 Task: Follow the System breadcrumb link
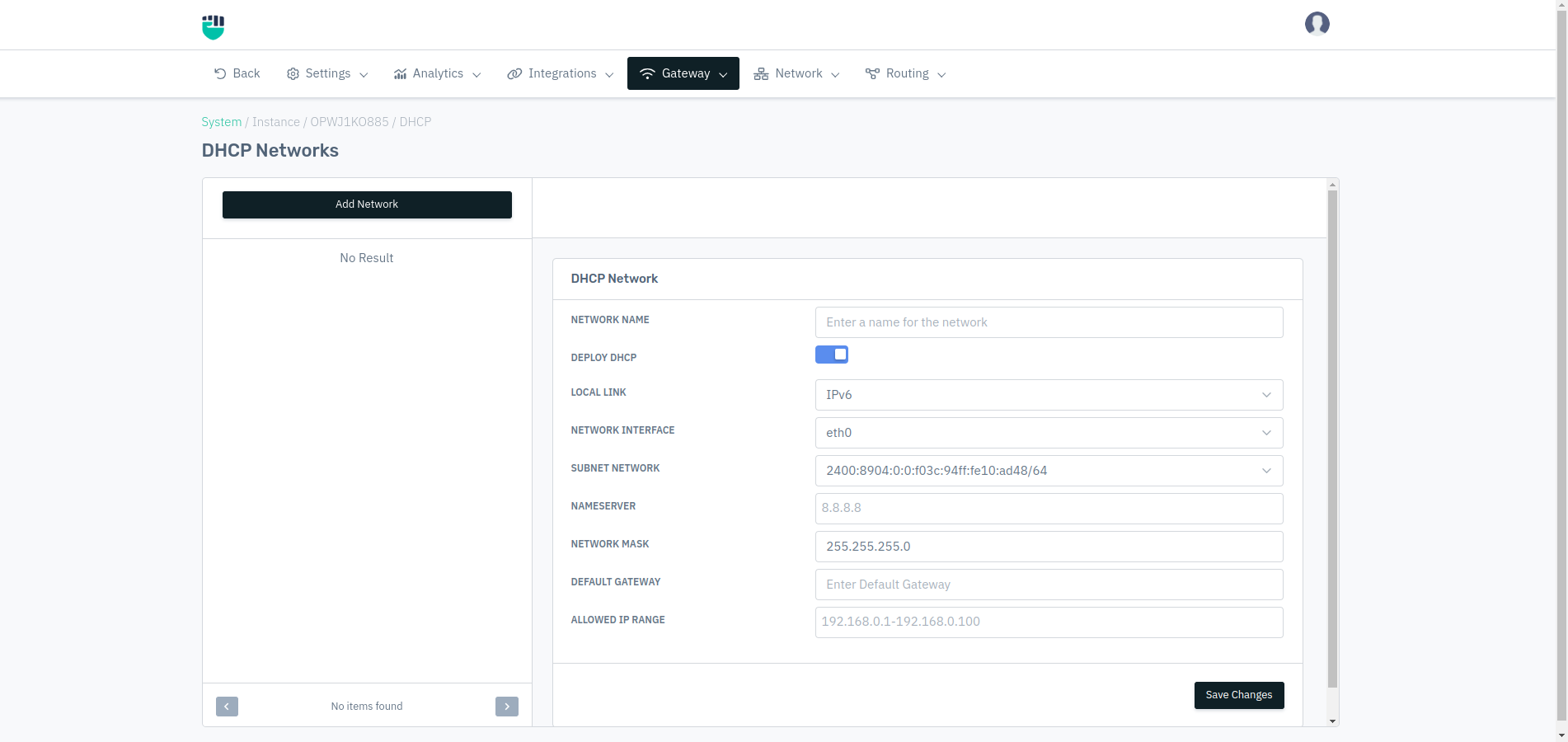[222, 122]
